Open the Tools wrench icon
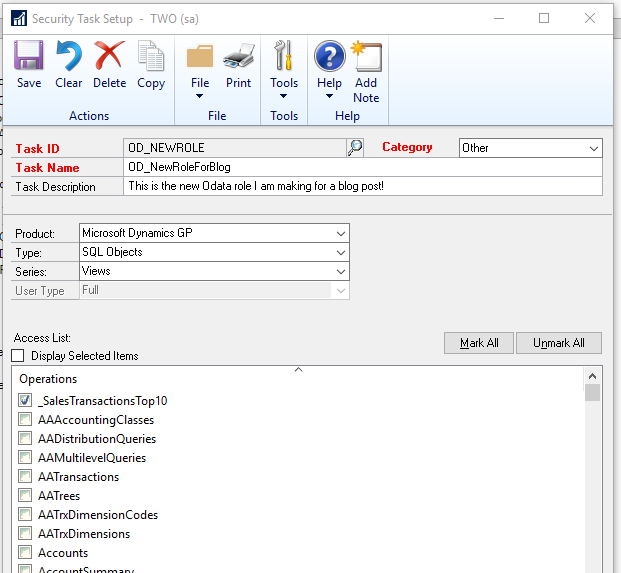Image resolution: width=621 pixels, height=573 pixels. [x=284, y=57]
